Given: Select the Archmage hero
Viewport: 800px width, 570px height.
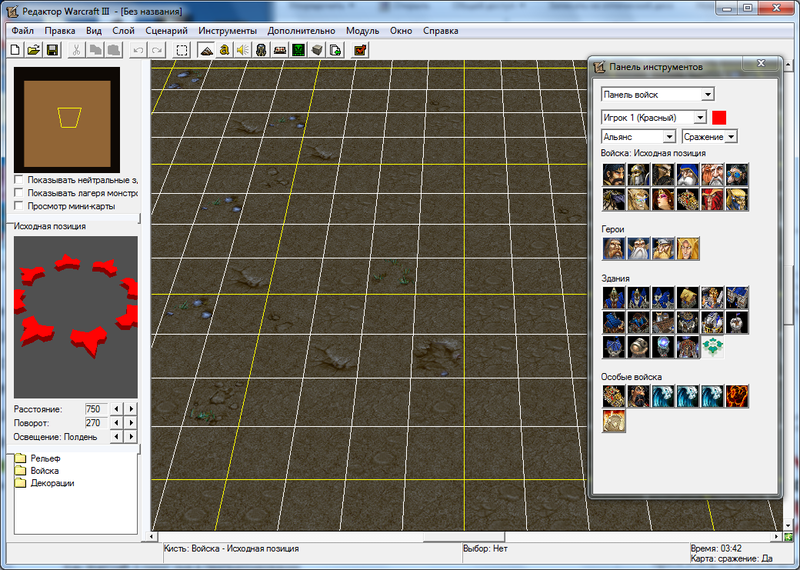Looking at the screenshot, I should 638,249.
